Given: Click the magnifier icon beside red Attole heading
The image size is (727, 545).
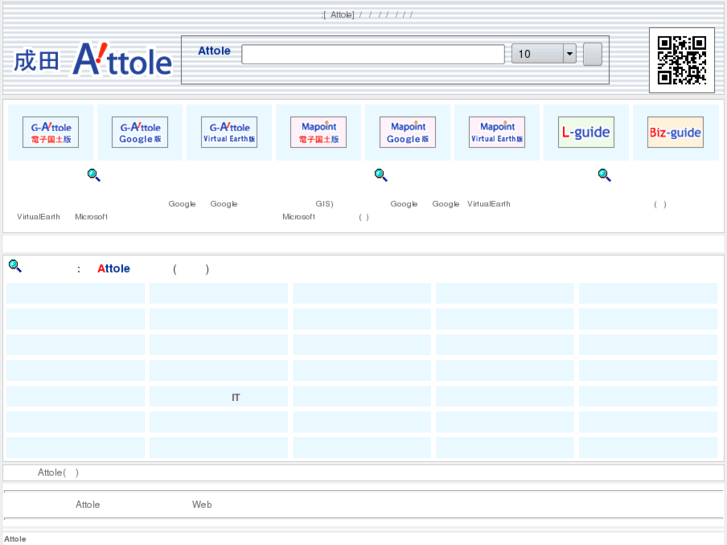Looking at the screenshot, I should (x=15, y=266).
